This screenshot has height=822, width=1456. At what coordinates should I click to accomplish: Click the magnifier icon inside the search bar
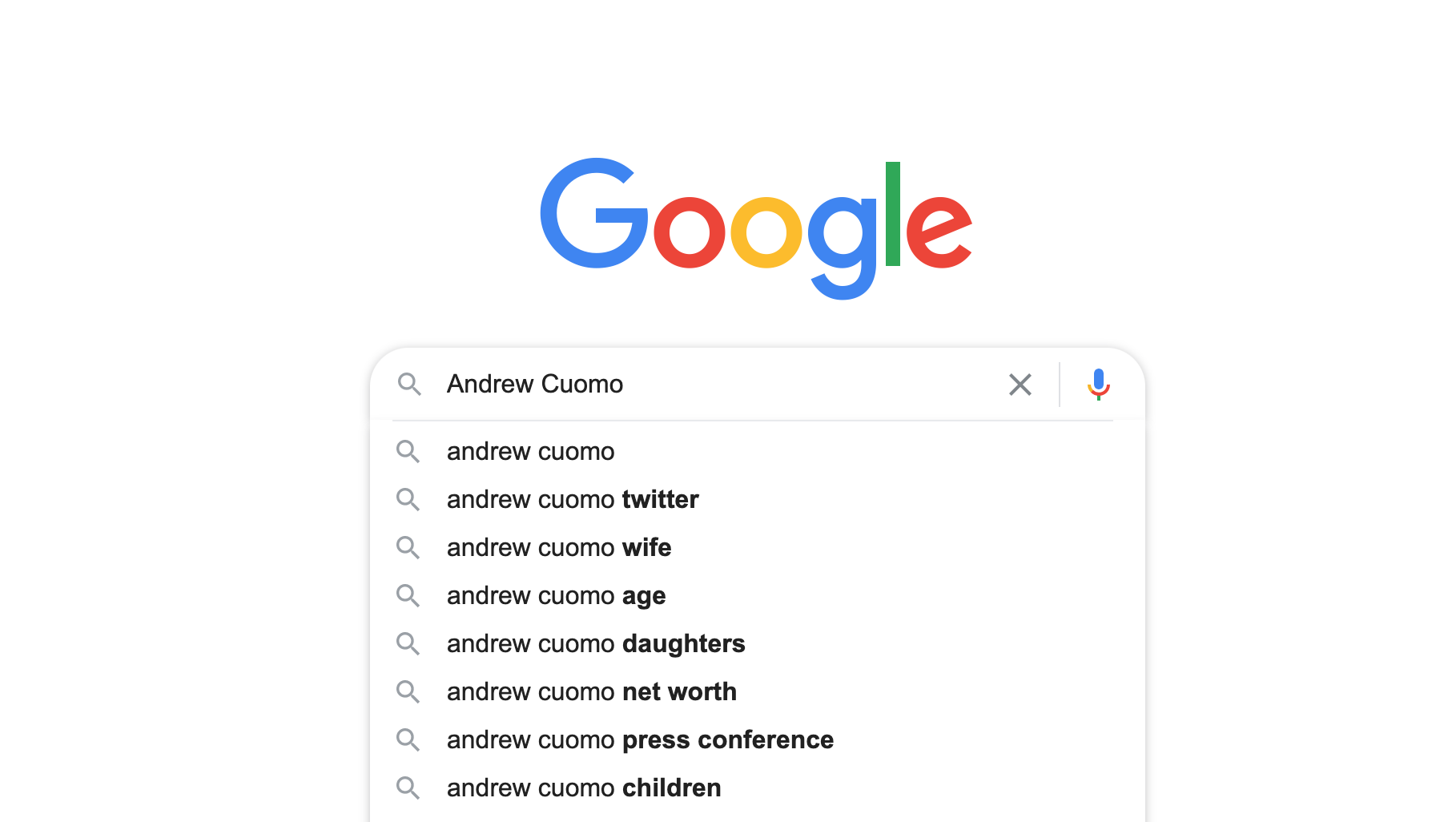pos(409,385)
